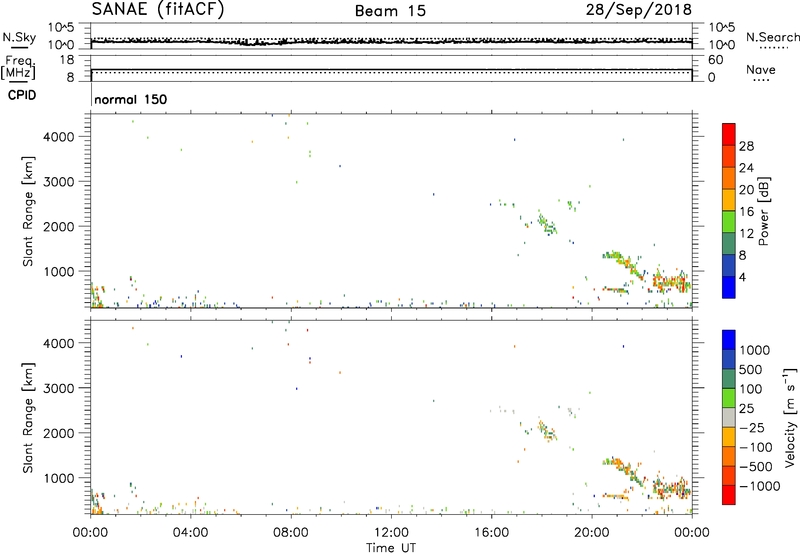The image size is (800, 554).
Task: Click the '04:00' time tick label
Action: pos(190,533)
